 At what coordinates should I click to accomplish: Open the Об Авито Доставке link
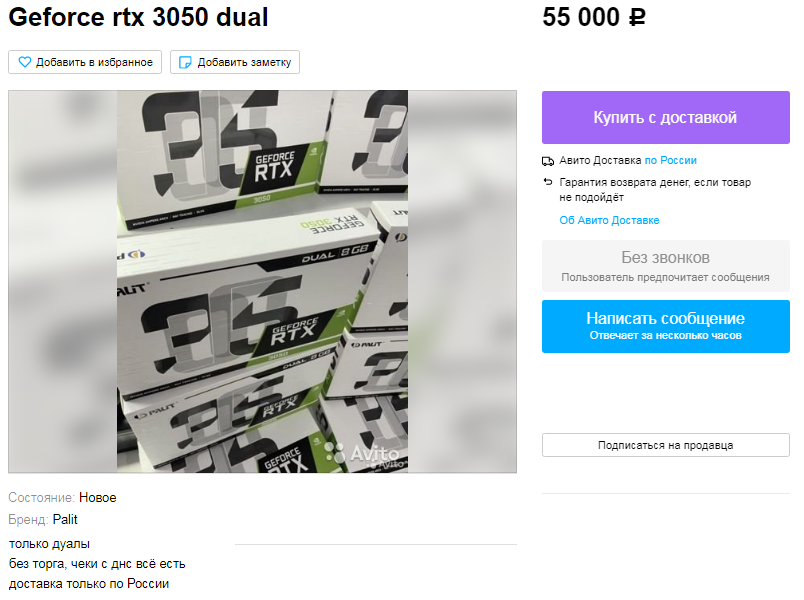coord(609,221)
